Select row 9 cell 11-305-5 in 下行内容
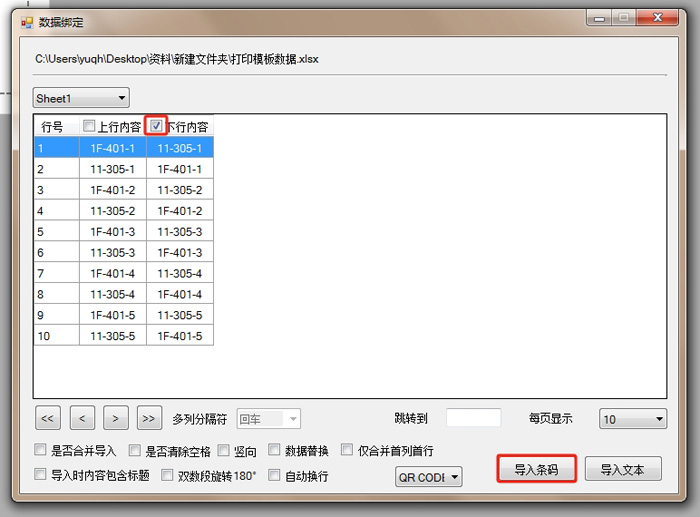 click(x=180, y=315)
